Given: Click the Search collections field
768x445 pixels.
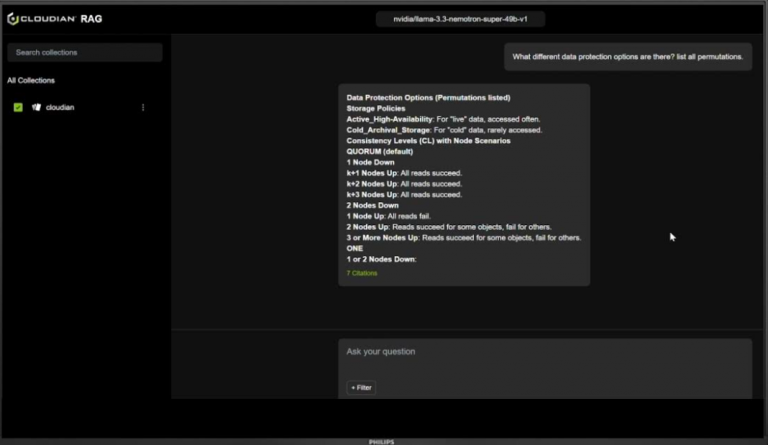Looking at the screenshot, I should pos(85,52).
